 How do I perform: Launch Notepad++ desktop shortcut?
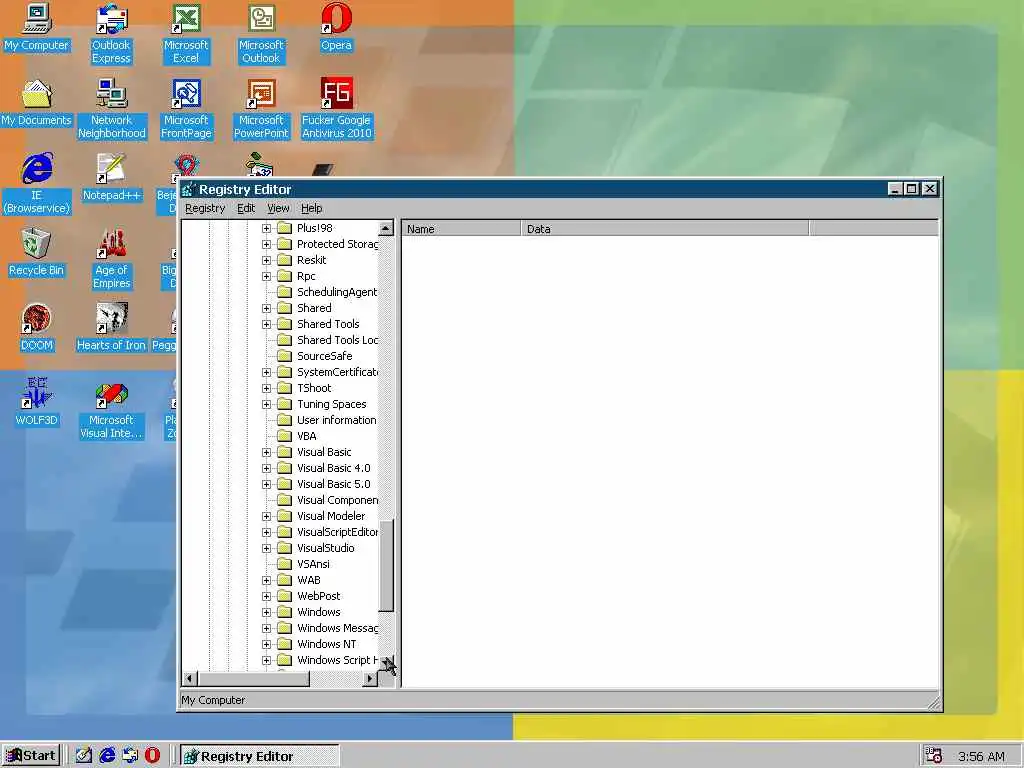point(112,178)
